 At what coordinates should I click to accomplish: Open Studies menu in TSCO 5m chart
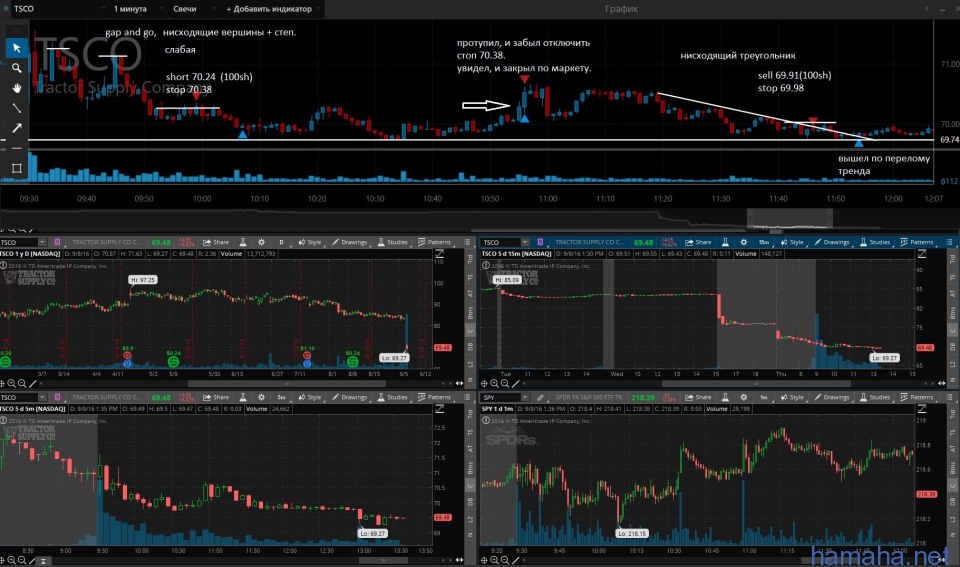point(393,397)
